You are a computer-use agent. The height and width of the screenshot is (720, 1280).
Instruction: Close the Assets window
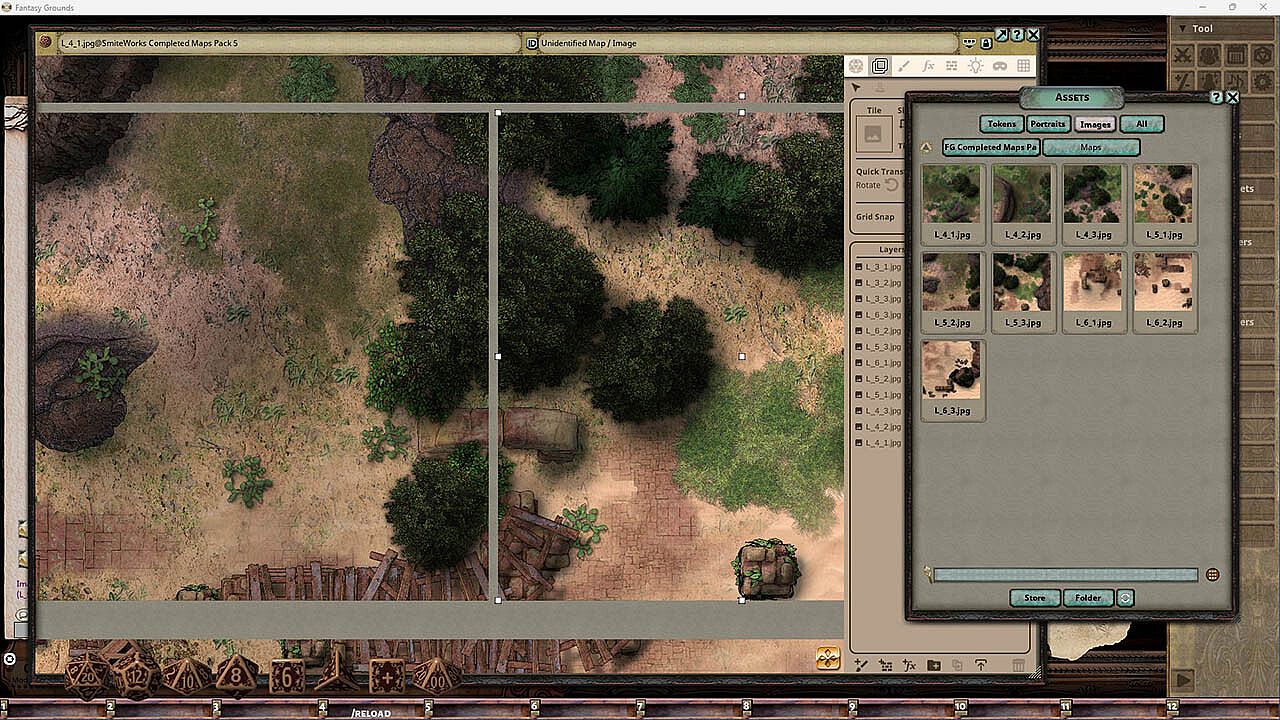pyautogui.click(x=1233, y=97)
